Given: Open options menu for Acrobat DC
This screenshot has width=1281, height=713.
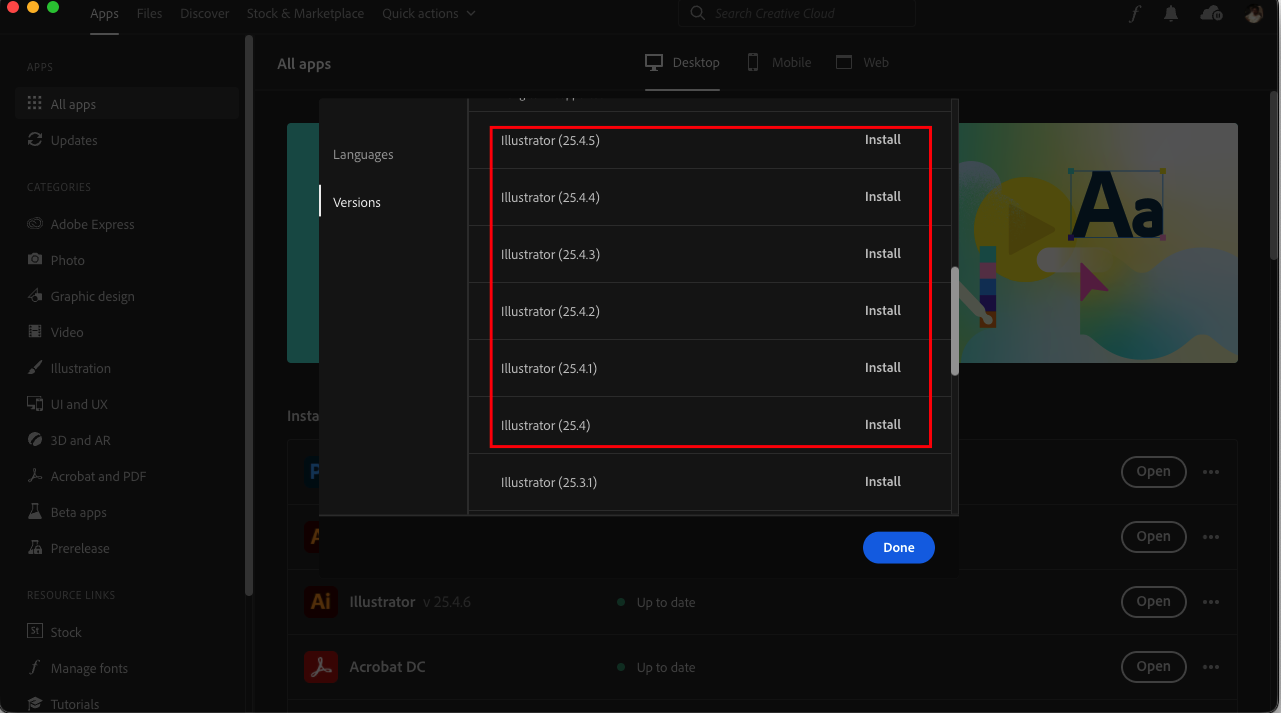Looking at the screenshot, I should (1211, 667).
